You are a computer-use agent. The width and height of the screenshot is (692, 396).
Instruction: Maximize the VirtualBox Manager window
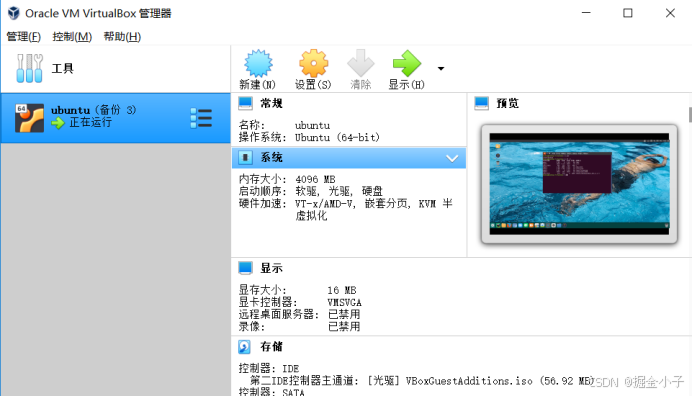628,13
